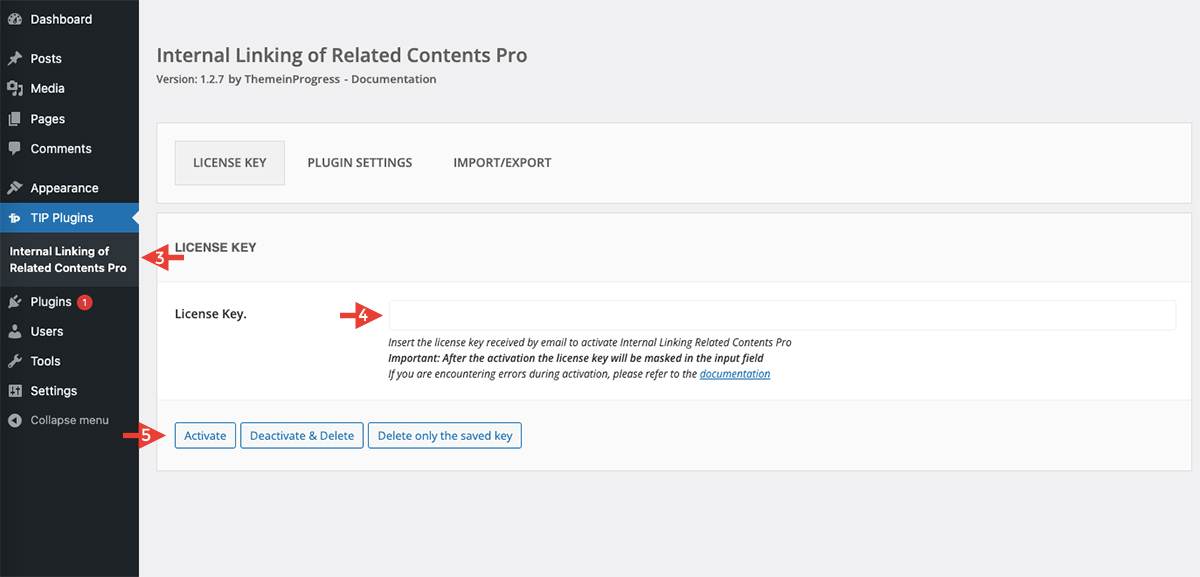Click the Dashboard gauge icon
Screen dimensions: 1200x577
click(x=15, y=19)
